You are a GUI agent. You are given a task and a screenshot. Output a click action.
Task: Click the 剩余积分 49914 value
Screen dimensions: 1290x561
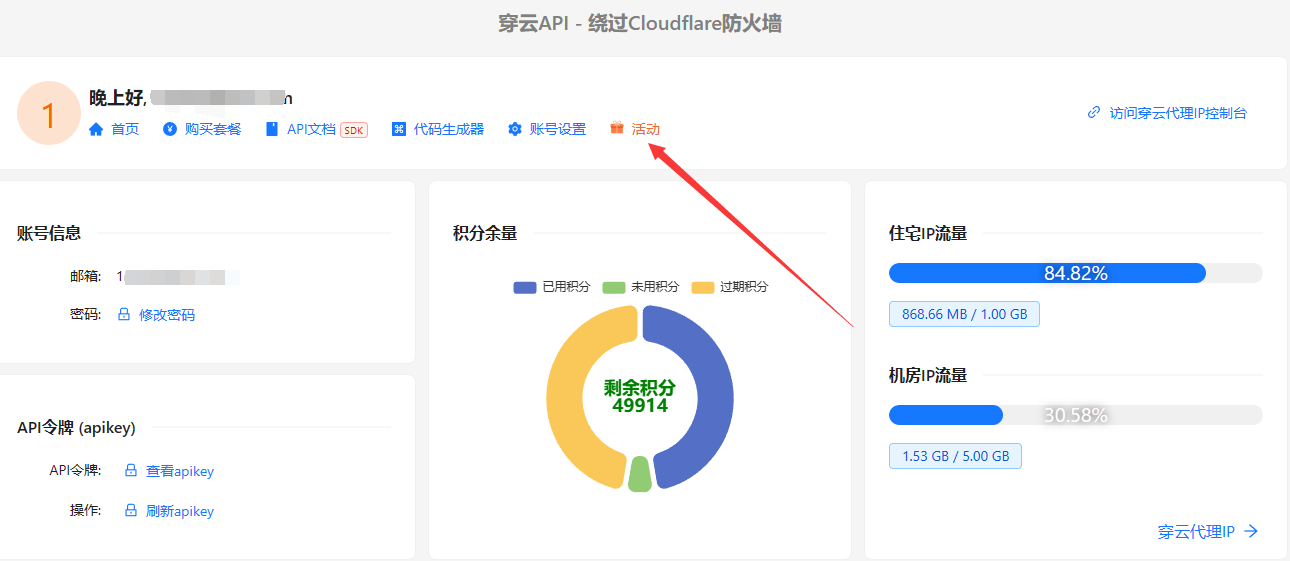[640, 397]
